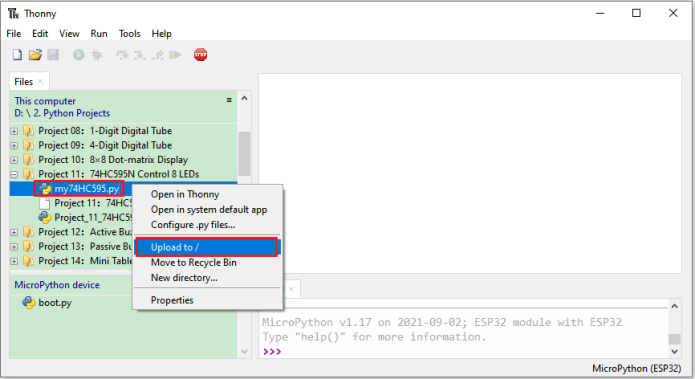Expand Project 14: Mini Table folder

pos(14,261)
